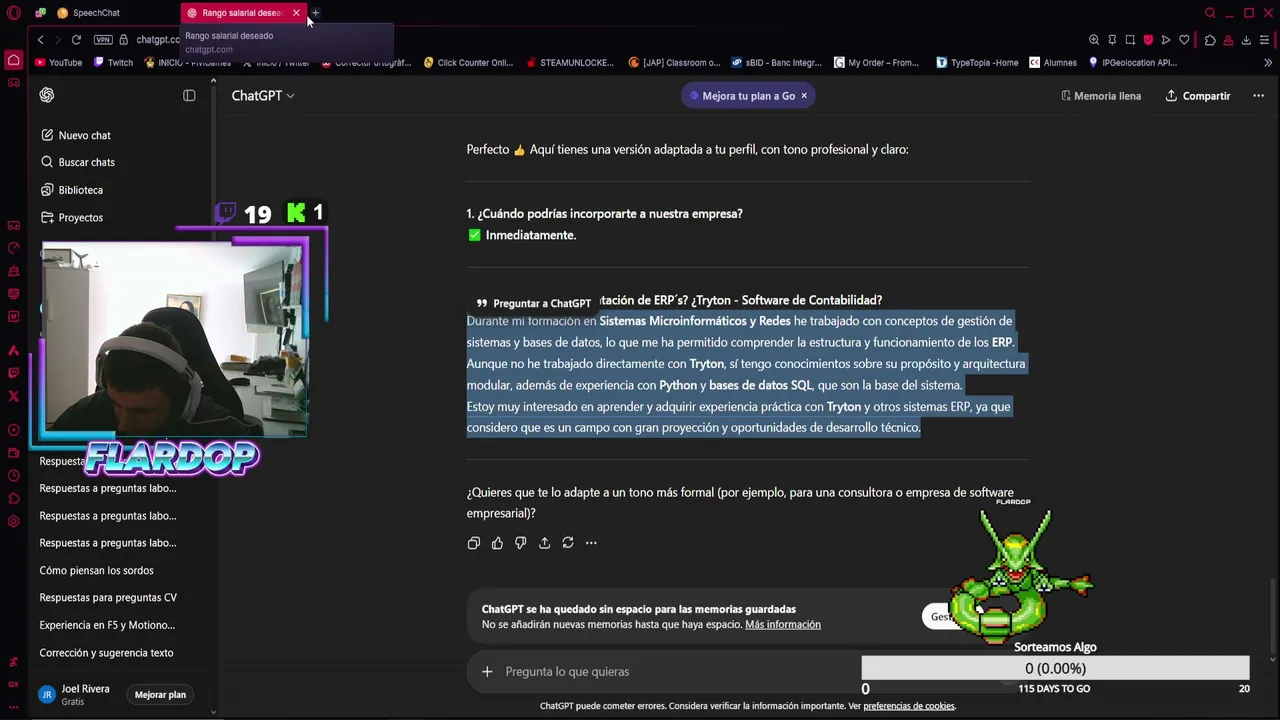Viewport: 1280px width, 720px height.
Task: Open IPGeolocation API bookmark
Action: coord(1133,62)
